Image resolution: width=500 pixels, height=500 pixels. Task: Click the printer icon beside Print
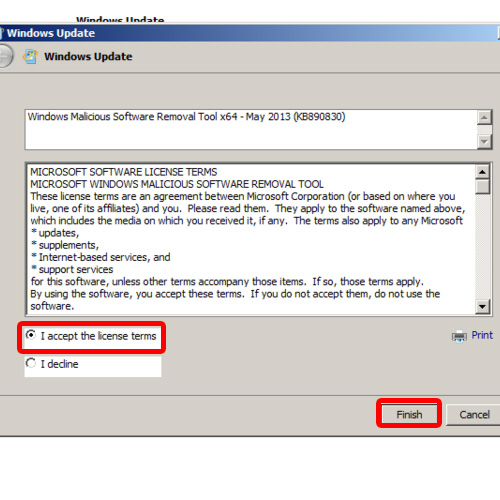(459, 336)
